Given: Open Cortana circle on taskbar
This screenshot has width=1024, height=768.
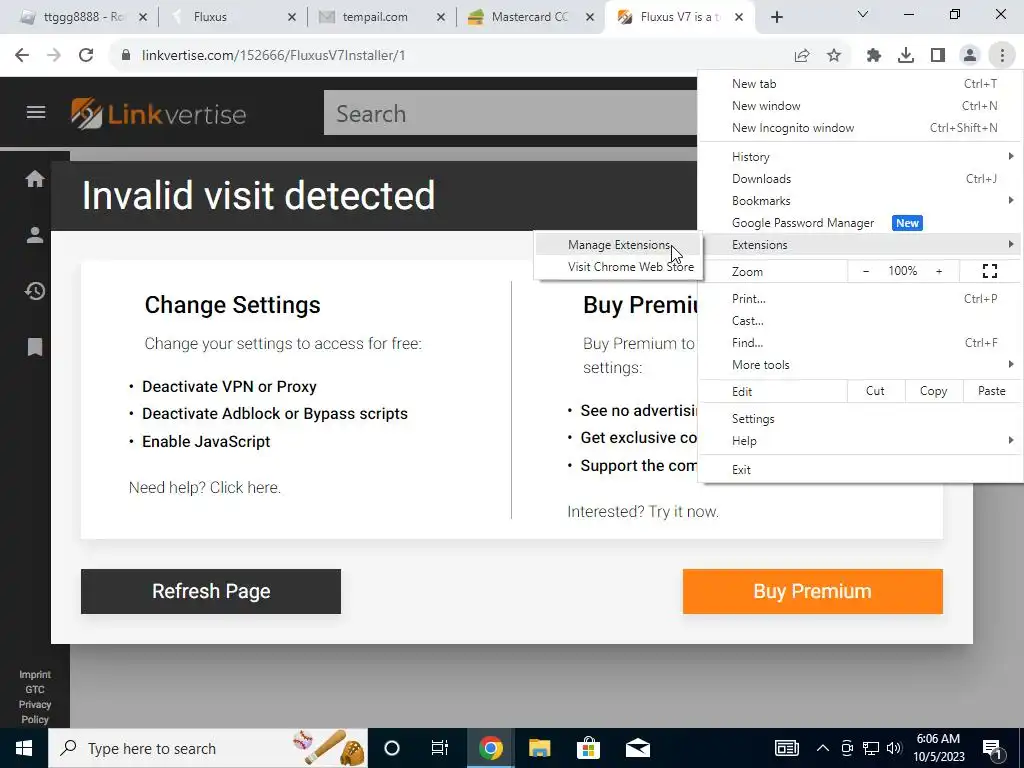Looking at the screenshot, I should click(392, 748).
